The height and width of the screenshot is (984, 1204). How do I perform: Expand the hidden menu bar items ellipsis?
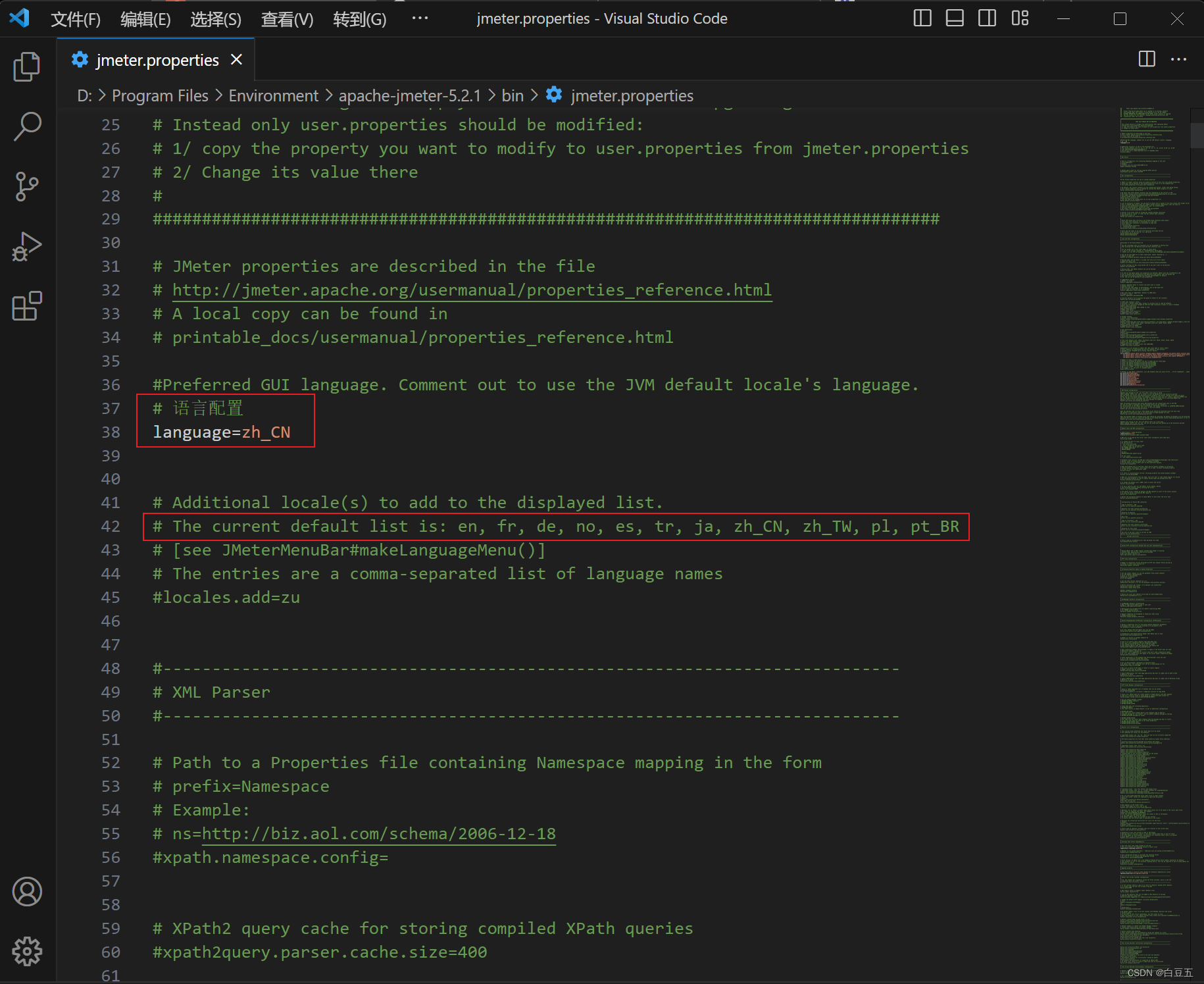tap(420, 18)
